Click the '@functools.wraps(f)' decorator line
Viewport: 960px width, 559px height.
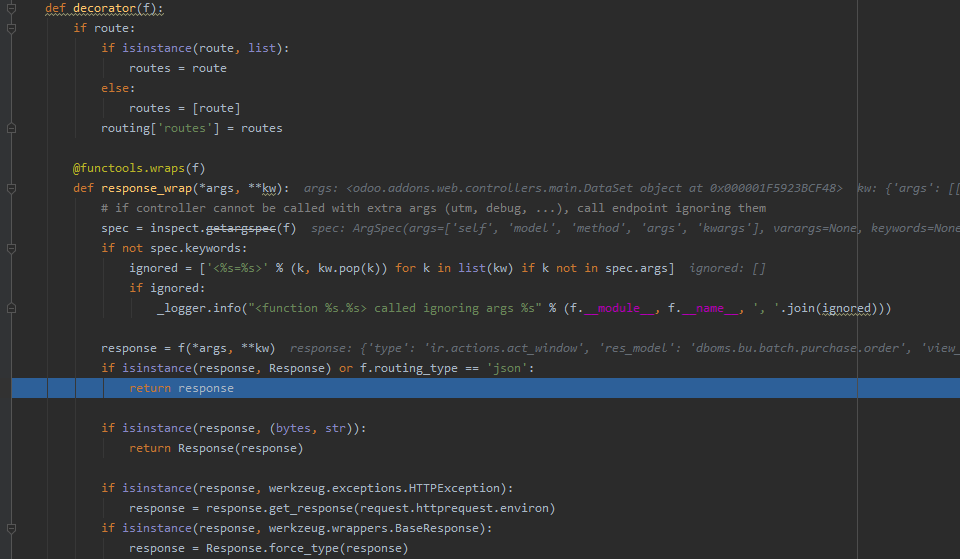[x=139, y=168]
